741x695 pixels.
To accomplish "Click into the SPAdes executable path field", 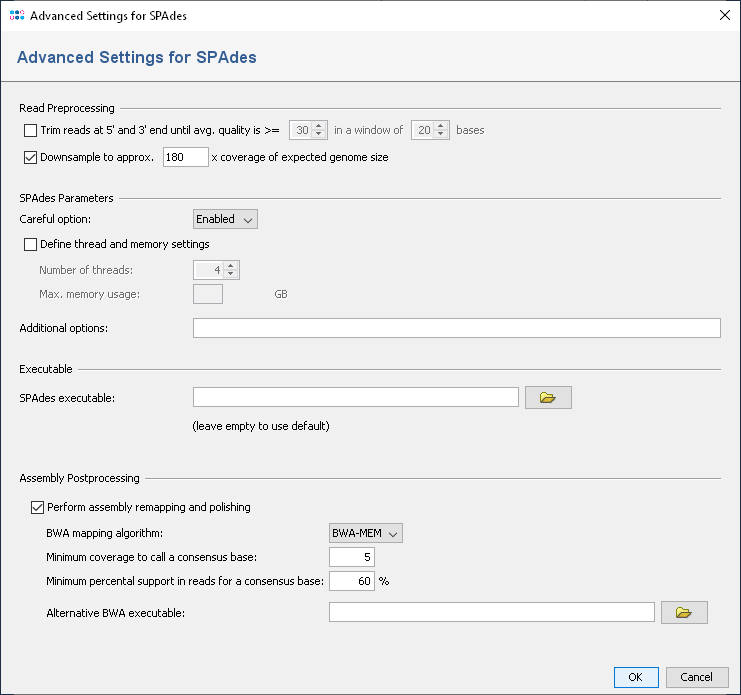I will point(355,398).
